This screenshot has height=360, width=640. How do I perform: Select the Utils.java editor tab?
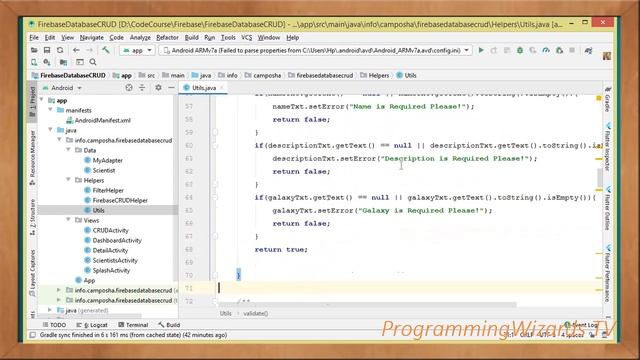pos(202,88)
